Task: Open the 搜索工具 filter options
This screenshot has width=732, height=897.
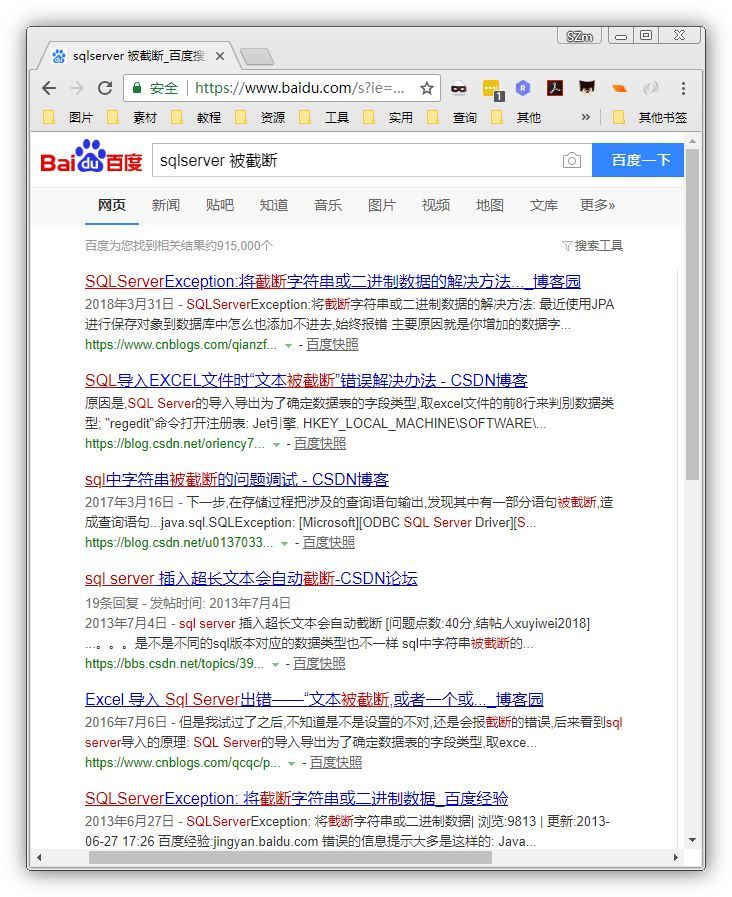Action: point(592,246)
